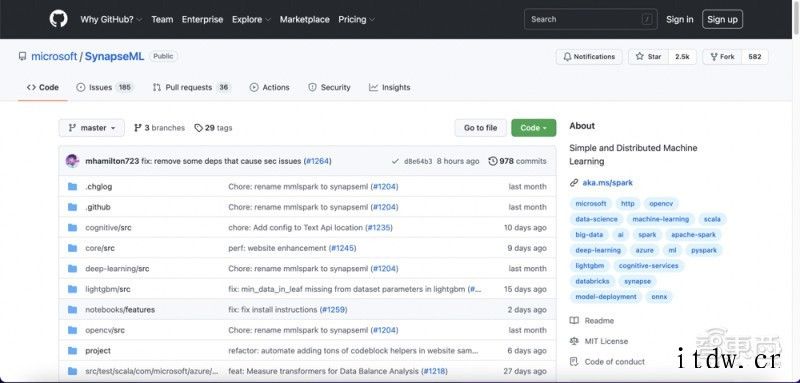Viewport: 800px width, 383px height.
Task: Open the aka.ms/spark website link
Action: (x=608, y=183)
